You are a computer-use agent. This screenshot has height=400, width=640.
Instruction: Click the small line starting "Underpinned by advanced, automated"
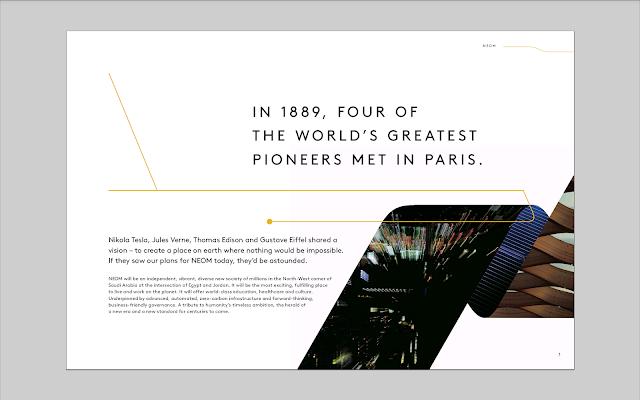tap(211, 298)
